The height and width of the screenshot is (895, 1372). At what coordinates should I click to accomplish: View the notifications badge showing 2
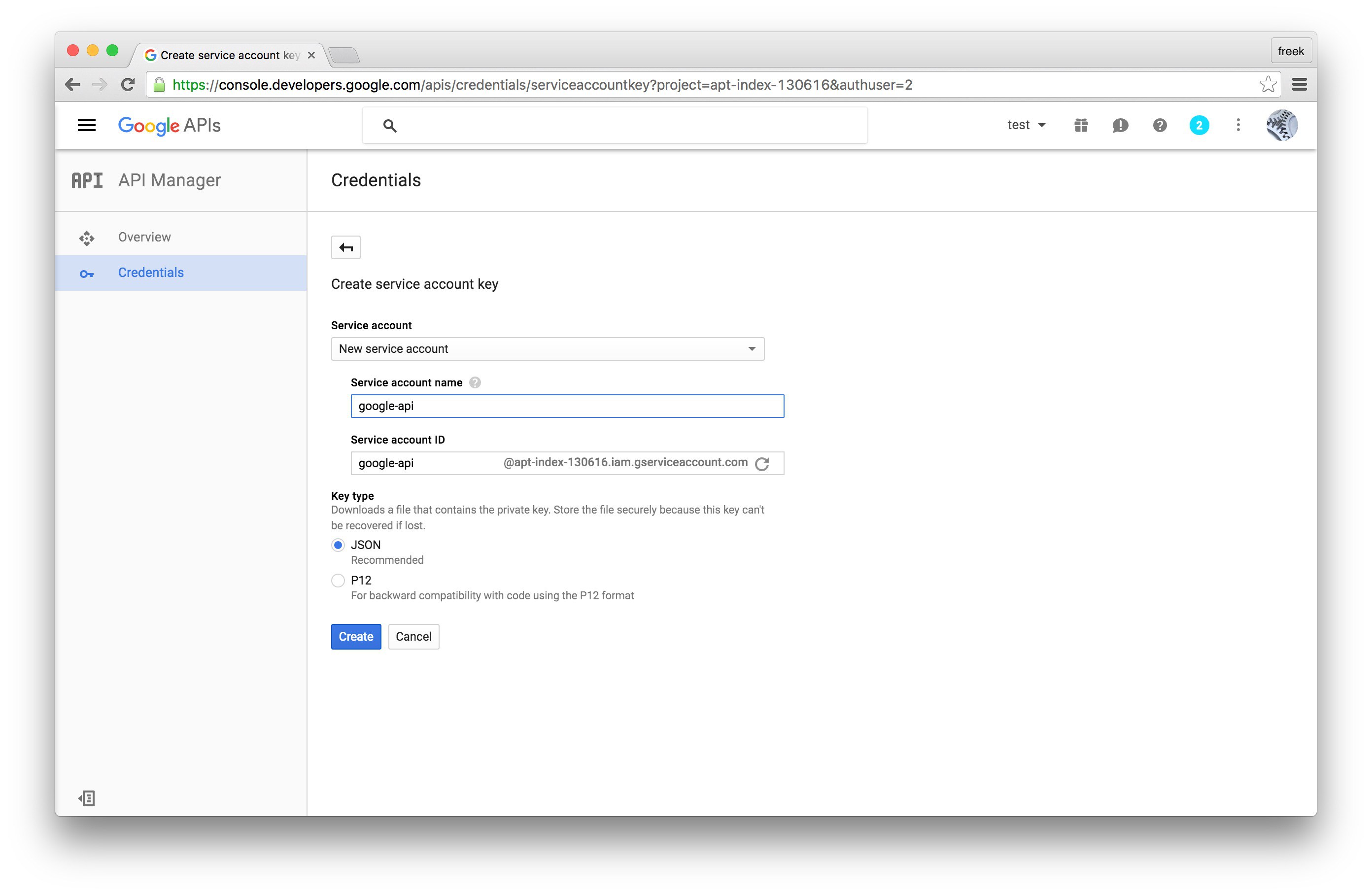(x=1199, y=125)
